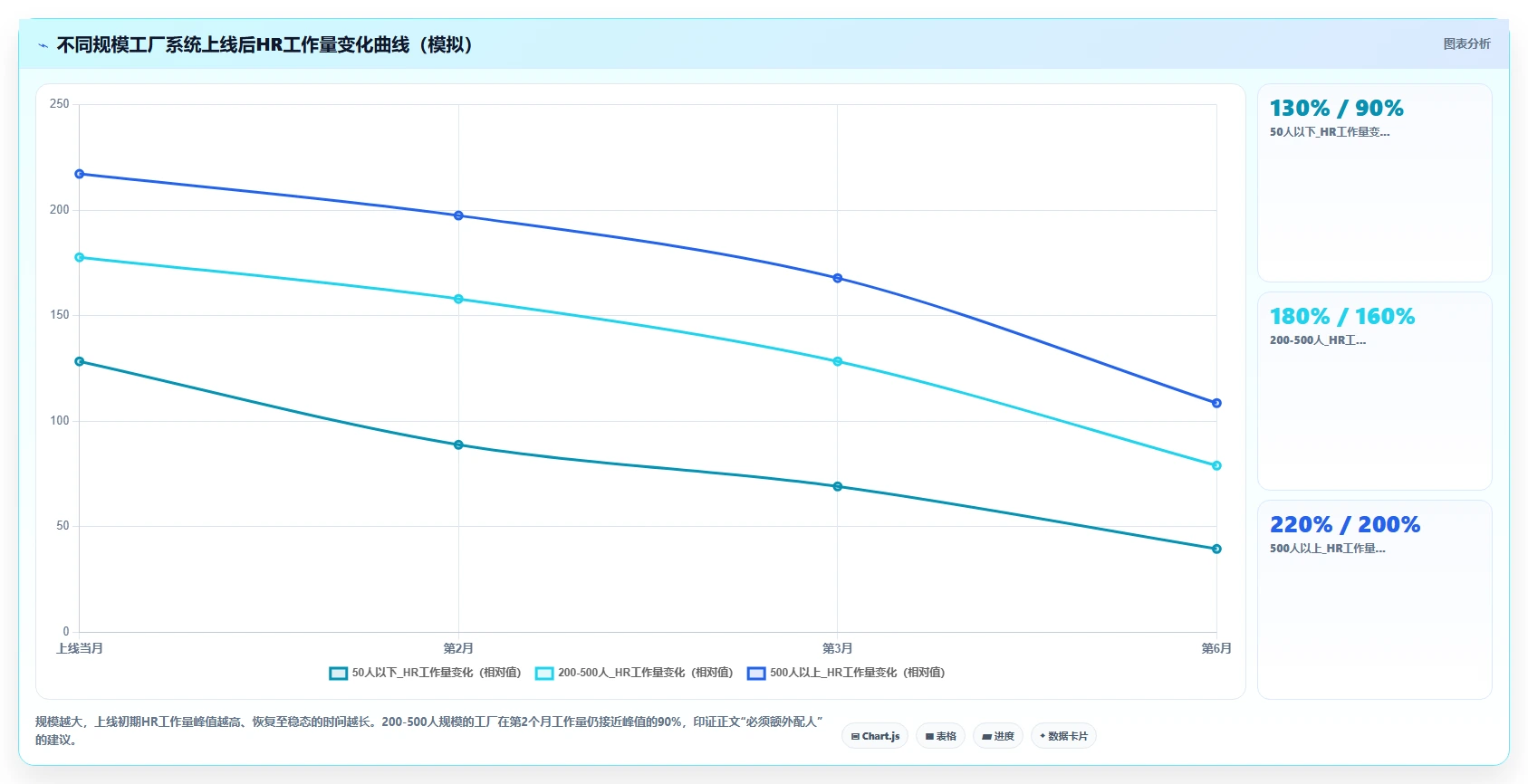Screen dimensions: 1528x784
Task: Click the 50人以下 data point at 第2月
Action: 458,445
